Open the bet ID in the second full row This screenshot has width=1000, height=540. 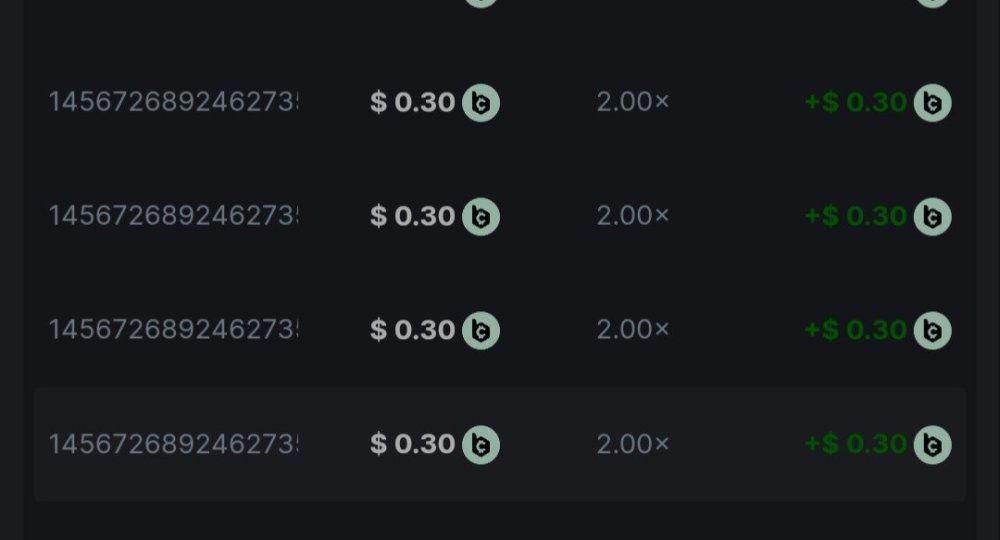click(x=174, y=215)
